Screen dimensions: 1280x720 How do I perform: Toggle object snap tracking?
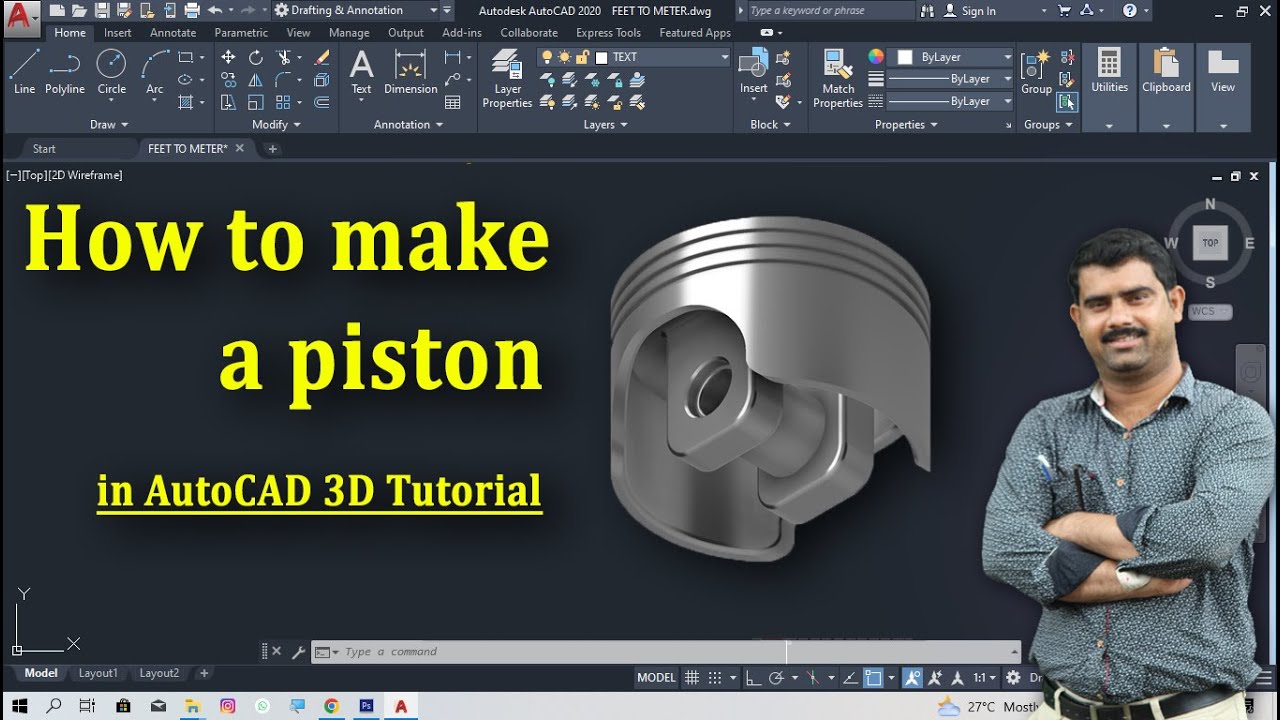[850, 677]
